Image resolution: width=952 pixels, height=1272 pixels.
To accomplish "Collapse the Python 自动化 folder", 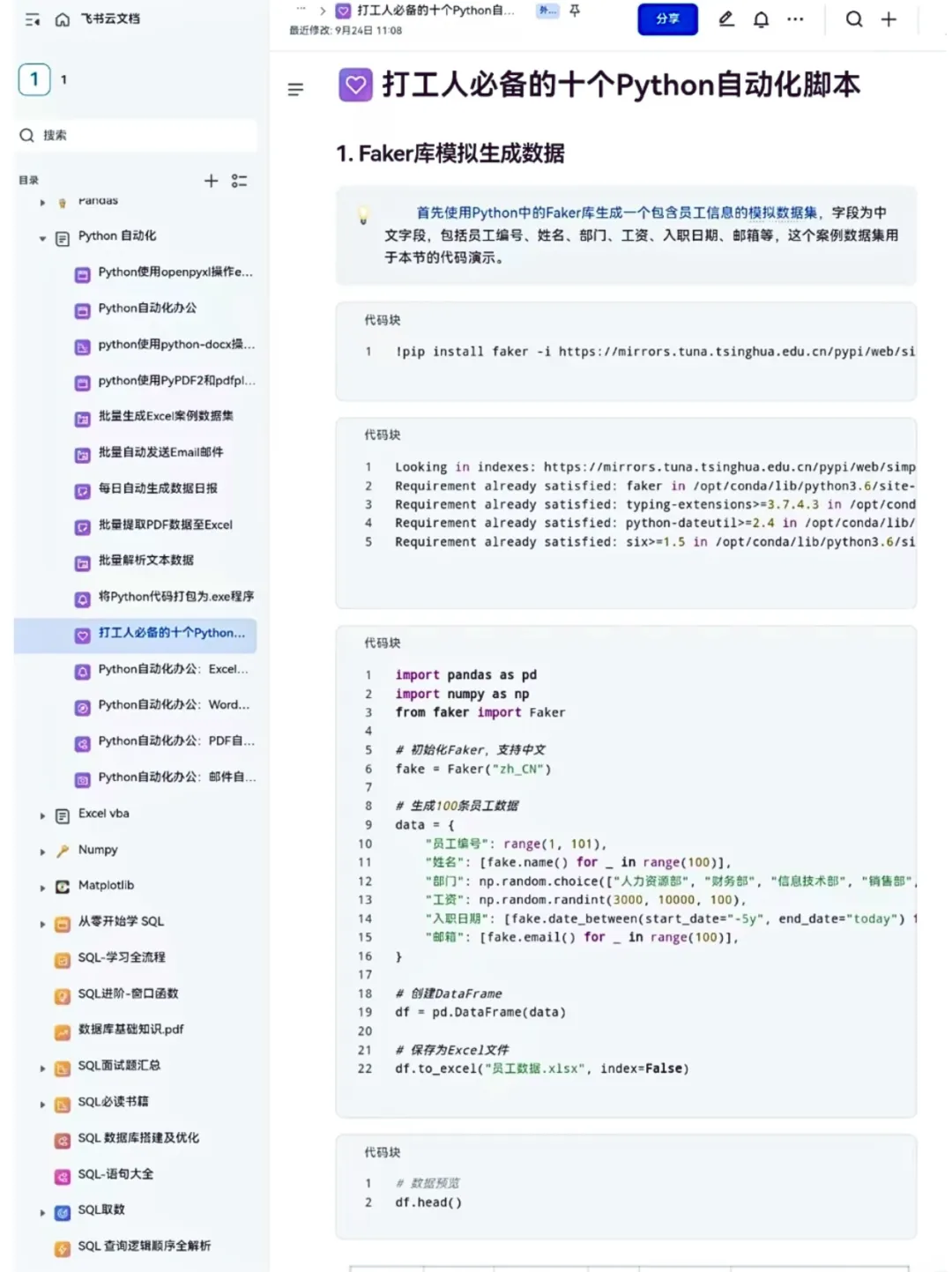I will click(42, 238).
